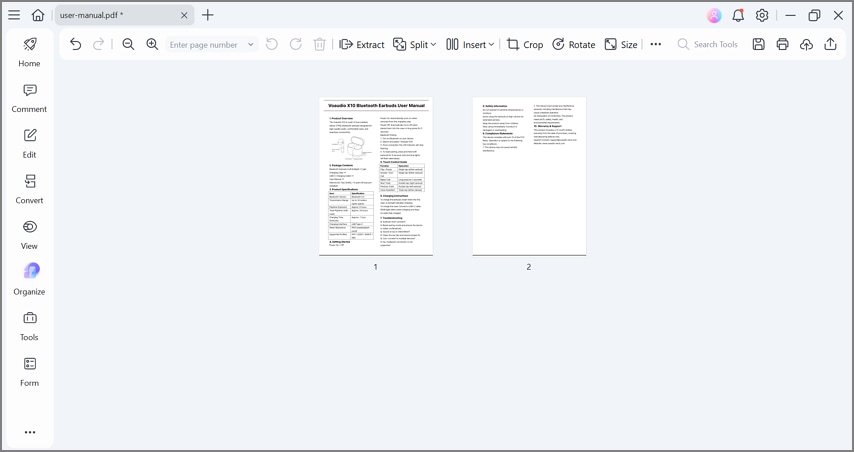Print the document

[782, 45]
